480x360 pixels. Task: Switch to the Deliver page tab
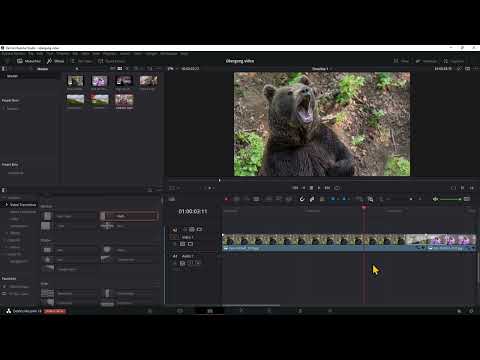(x=330, y=311)
